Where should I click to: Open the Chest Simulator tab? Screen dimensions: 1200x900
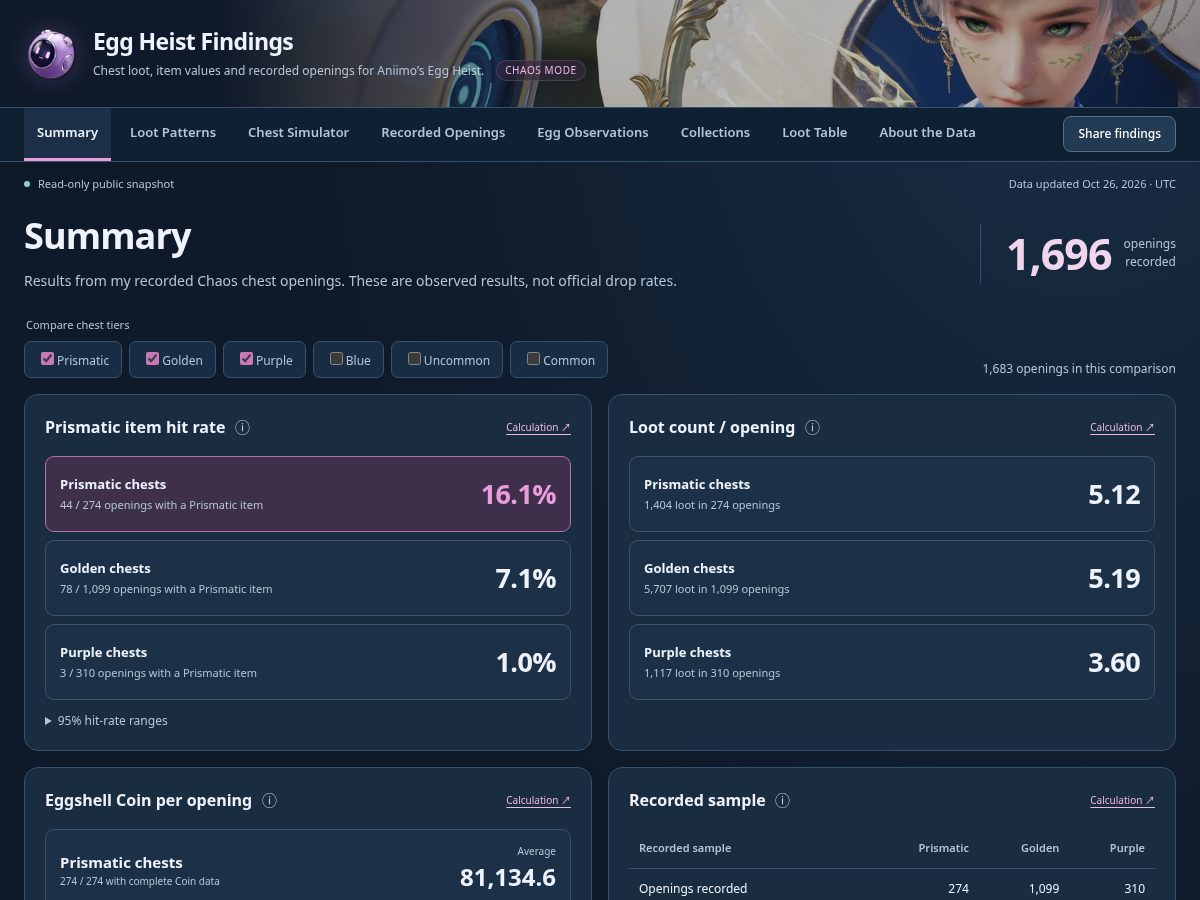[x=298, y=133]
